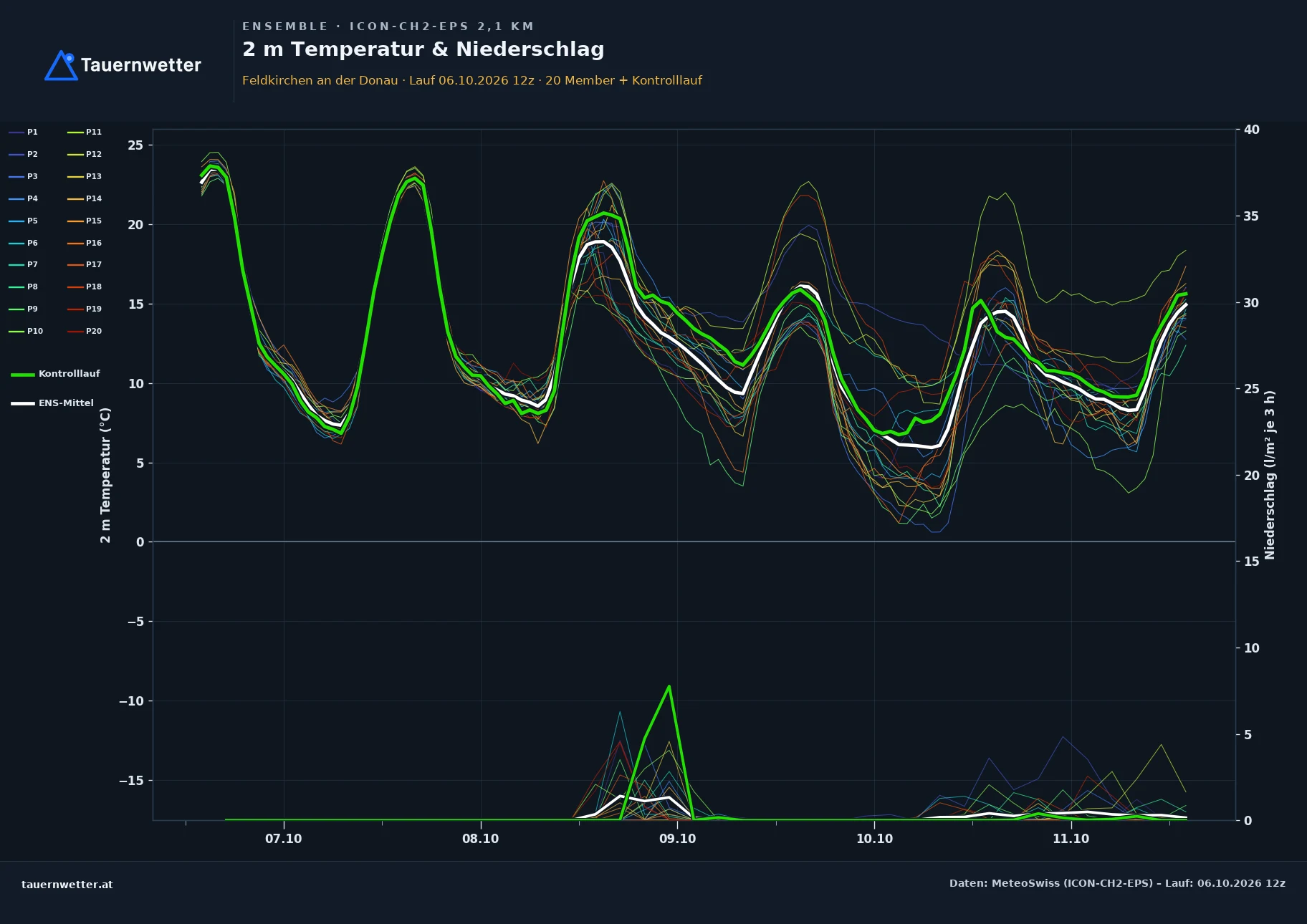Click the chart title '2 m Temperatur & Niederschlag'
Viewport: 1307px width, 924px height.
click(423, 49)
